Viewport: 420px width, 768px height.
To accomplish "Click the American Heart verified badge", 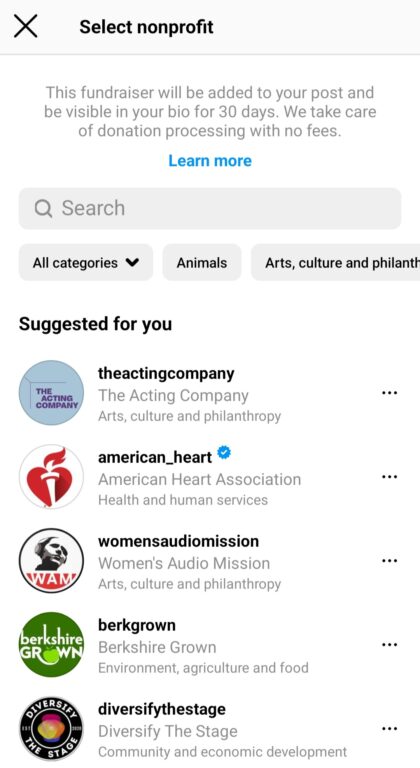I will tap(223, 453).
